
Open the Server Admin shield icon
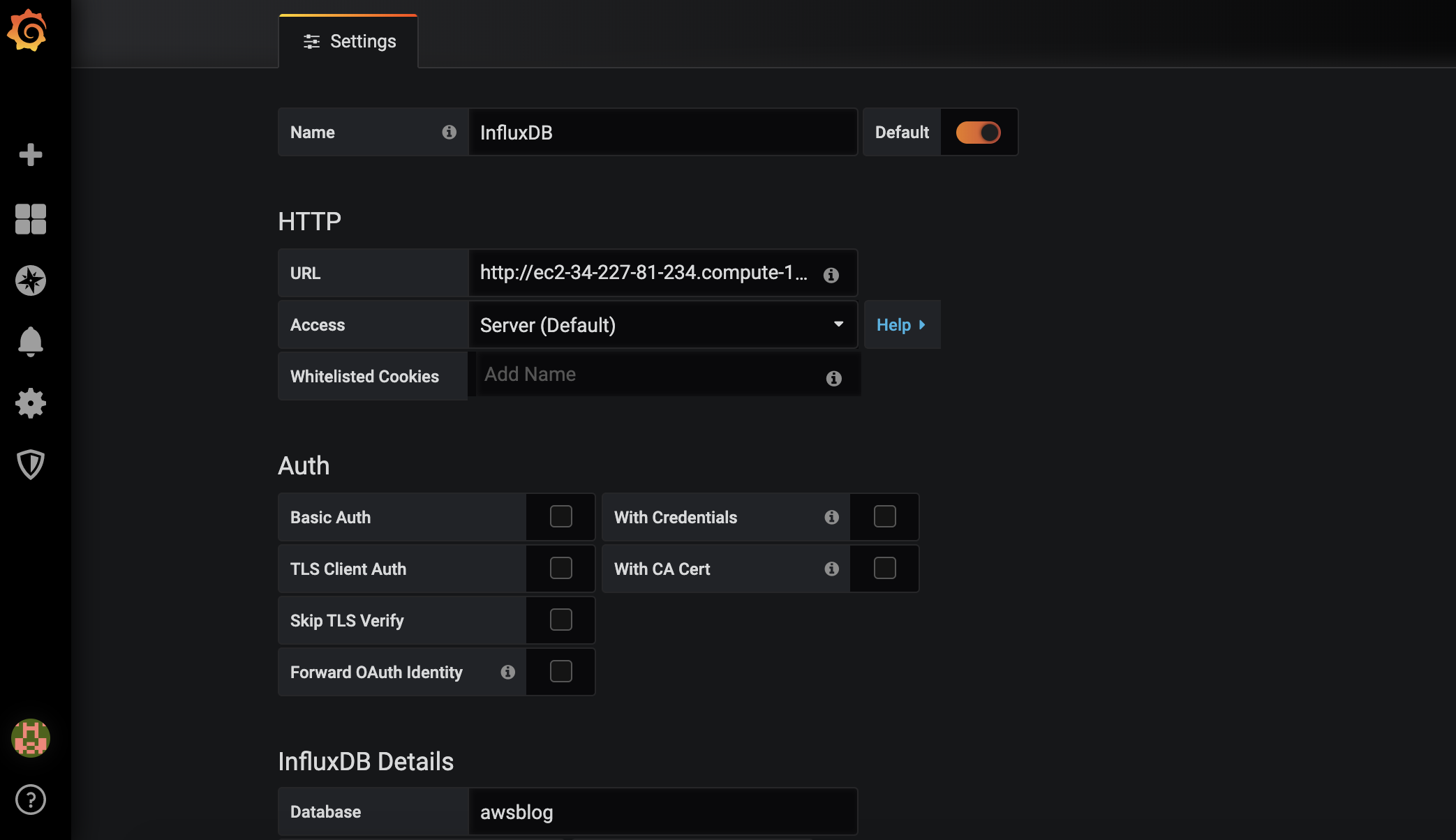[30, 464]
